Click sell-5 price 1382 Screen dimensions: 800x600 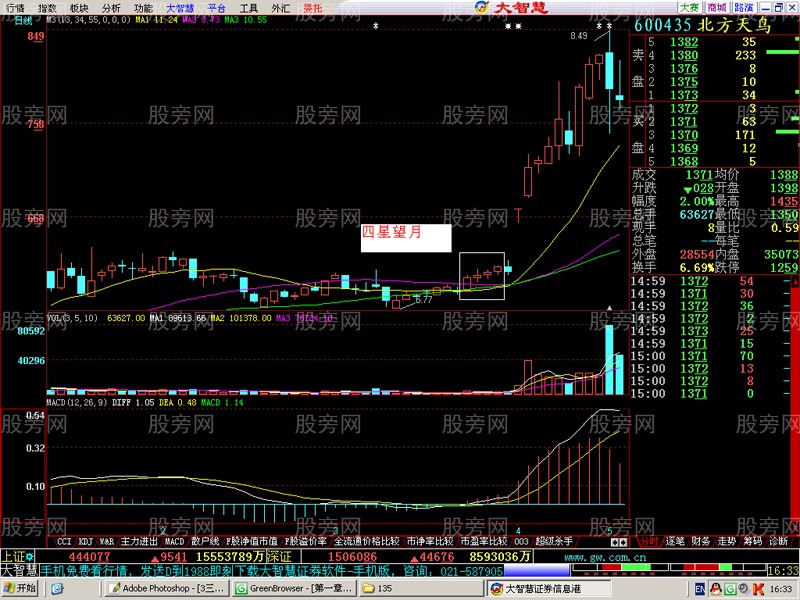coord(684,42)
